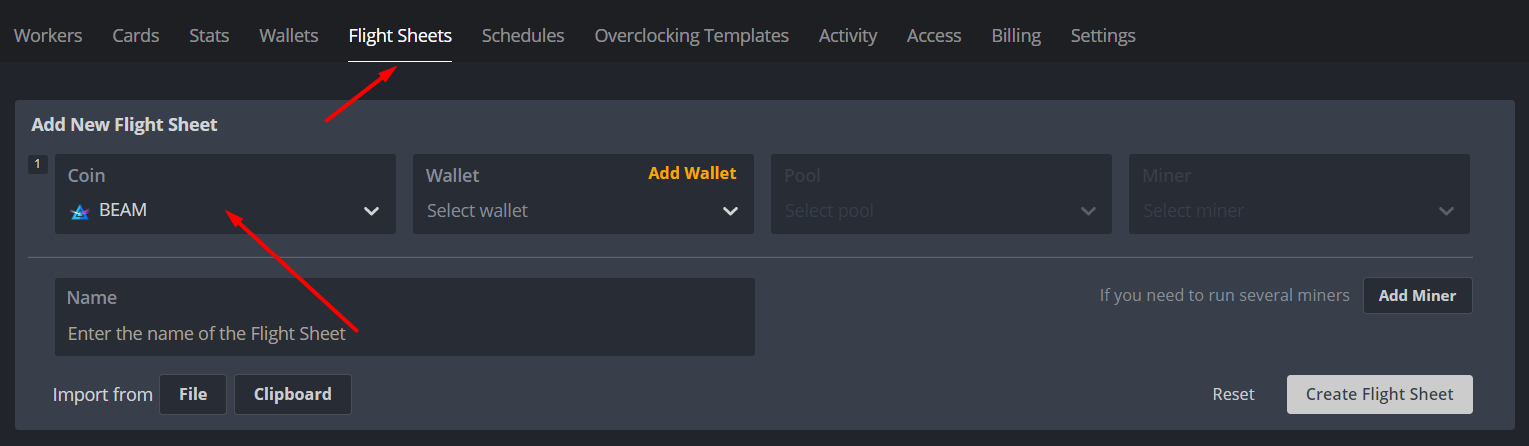Click the Add Wallet link
The width and height of the screenshot is (1529, 446).
[x=692, y=173]
